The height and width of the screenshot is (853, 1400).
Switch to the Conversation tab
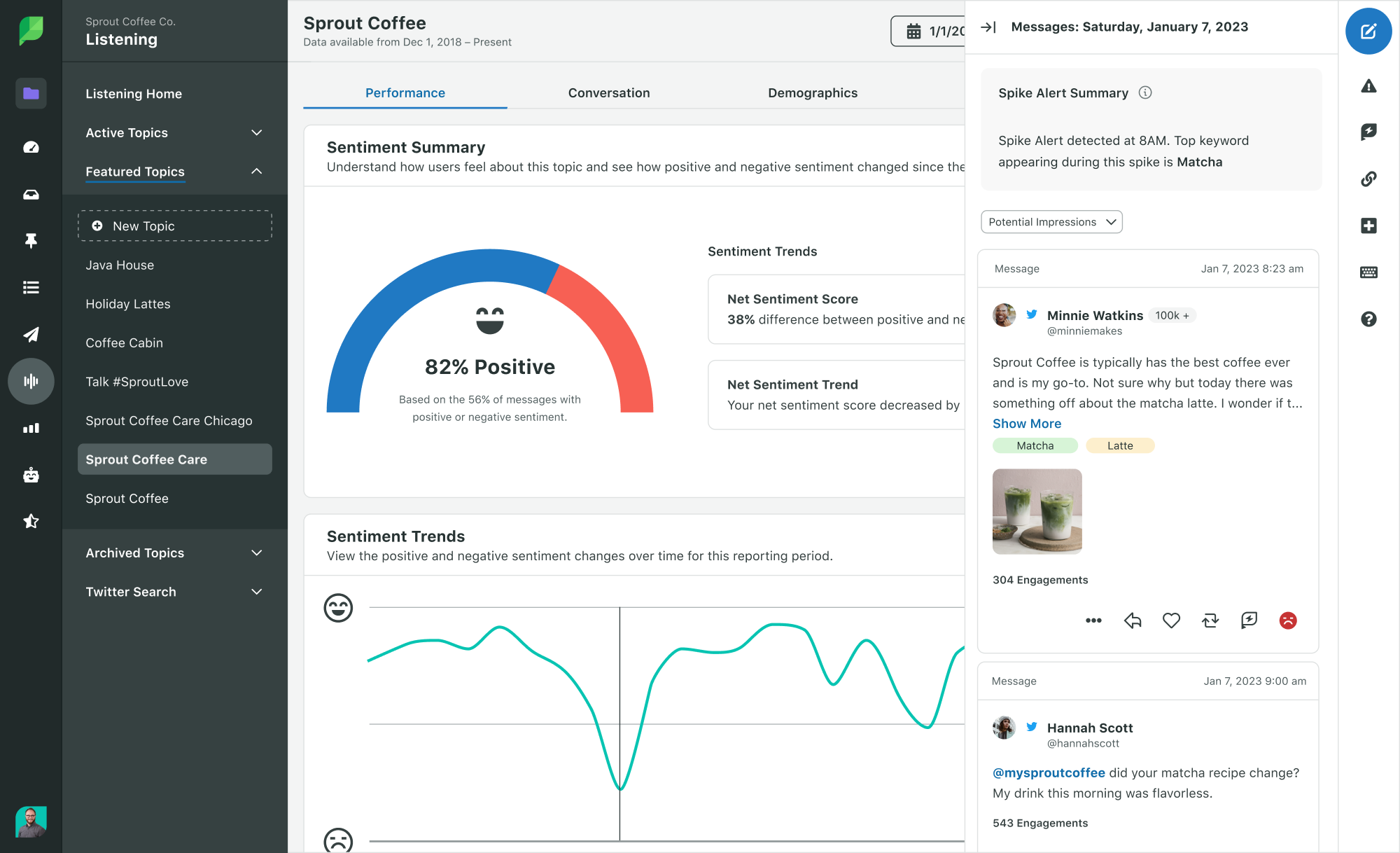(609, 92)
